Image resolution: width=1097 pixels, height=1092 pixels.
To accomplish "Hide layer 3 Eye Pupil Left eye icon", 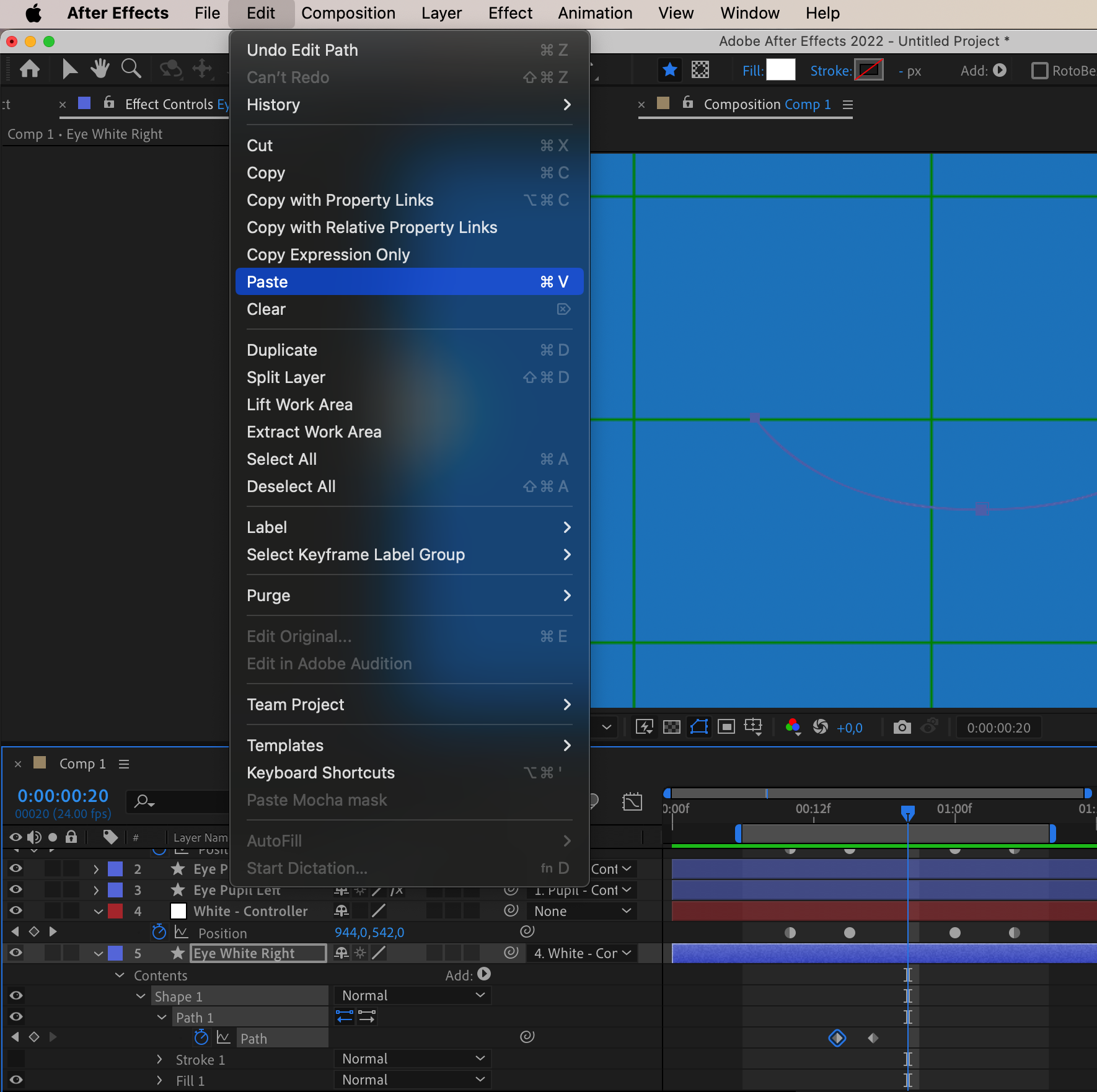I will (x=16, y=889).
